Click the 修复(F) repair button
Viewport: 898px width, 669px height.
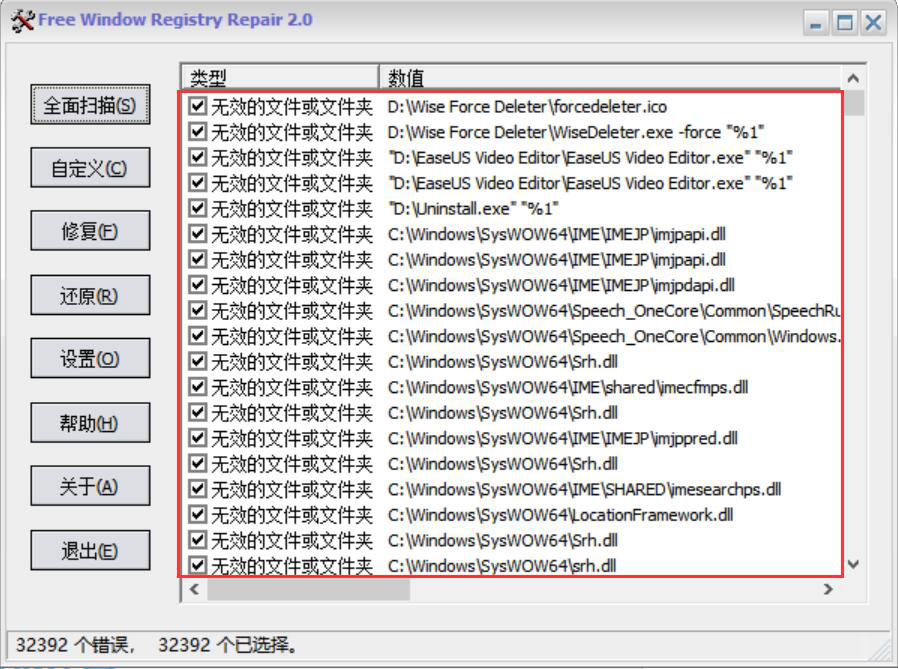click(x=90, y=231)
